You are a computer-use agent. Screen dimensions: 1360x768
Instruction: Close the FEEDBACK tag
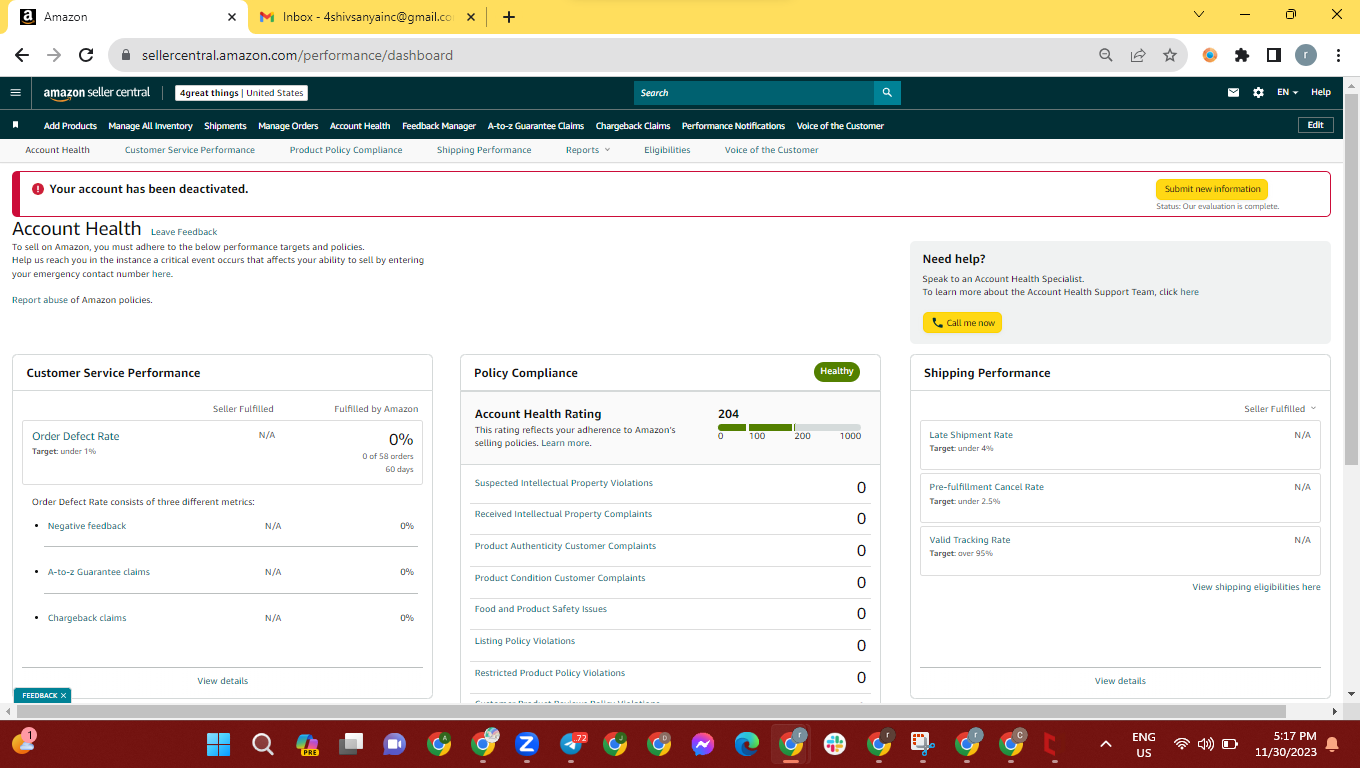coord(63,695)
